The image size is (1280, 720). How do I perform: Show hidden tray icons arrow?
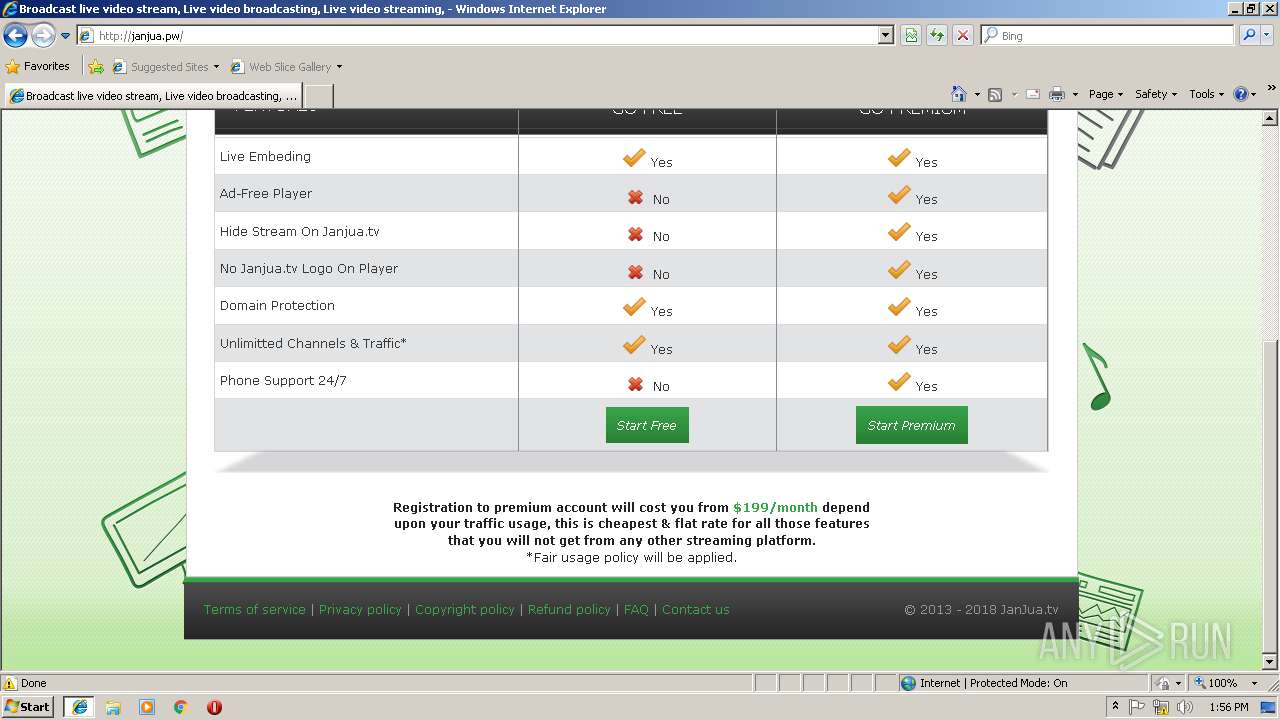click(x=1115, y=706)
